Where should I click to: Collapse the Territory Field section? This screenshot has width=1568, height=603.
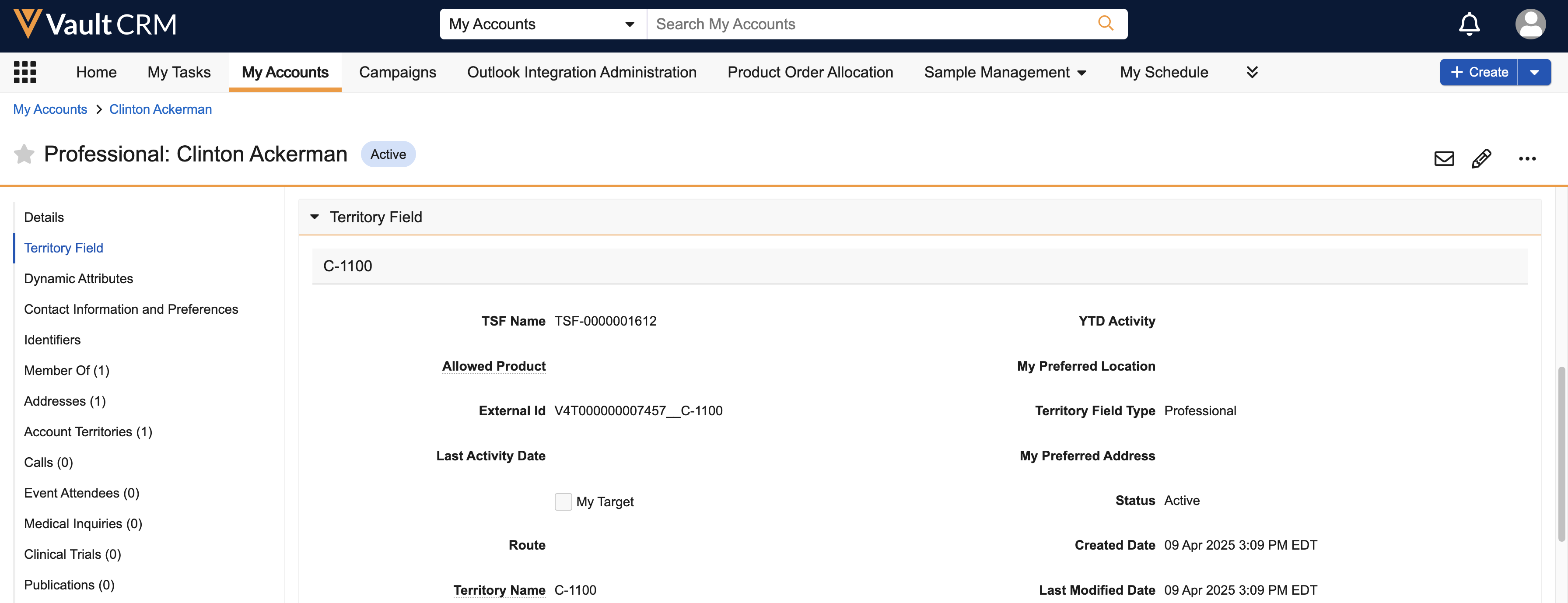315,217
